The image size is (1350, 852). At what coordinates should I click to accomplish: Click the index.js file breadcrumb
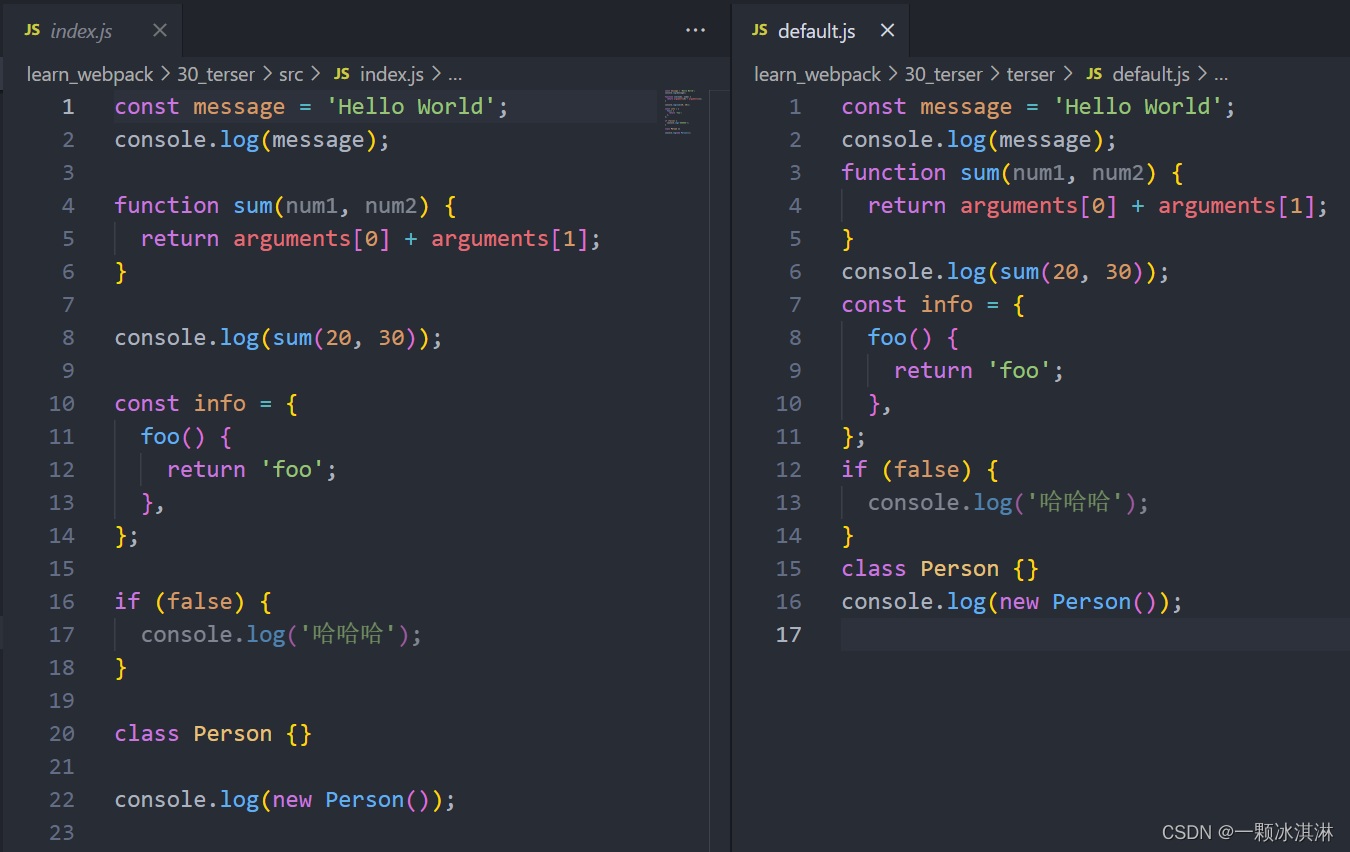(x=379, y=74)
